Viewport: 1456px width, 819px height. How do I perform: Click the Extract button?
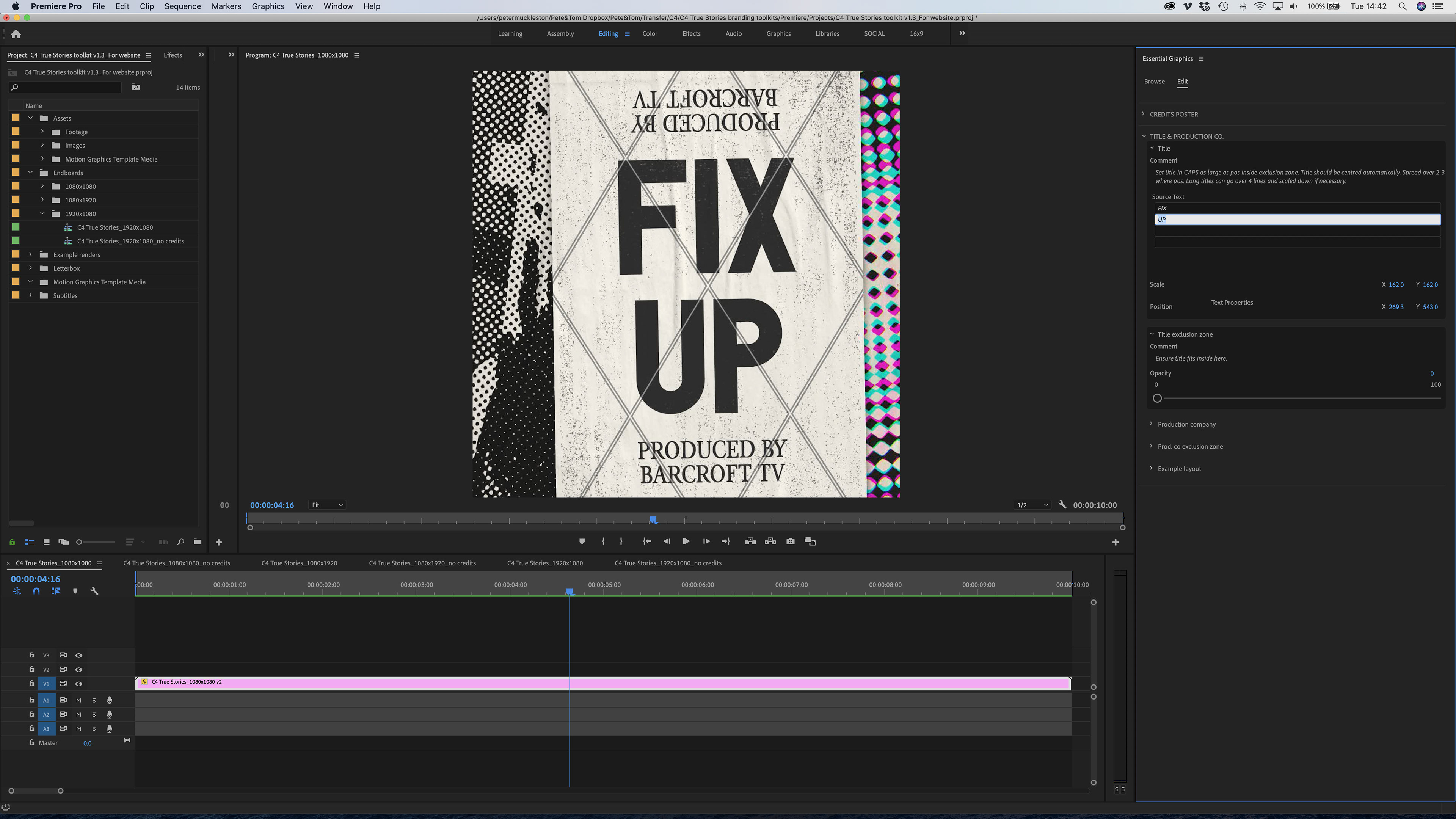pyautogui.click(x=770, y=541)
